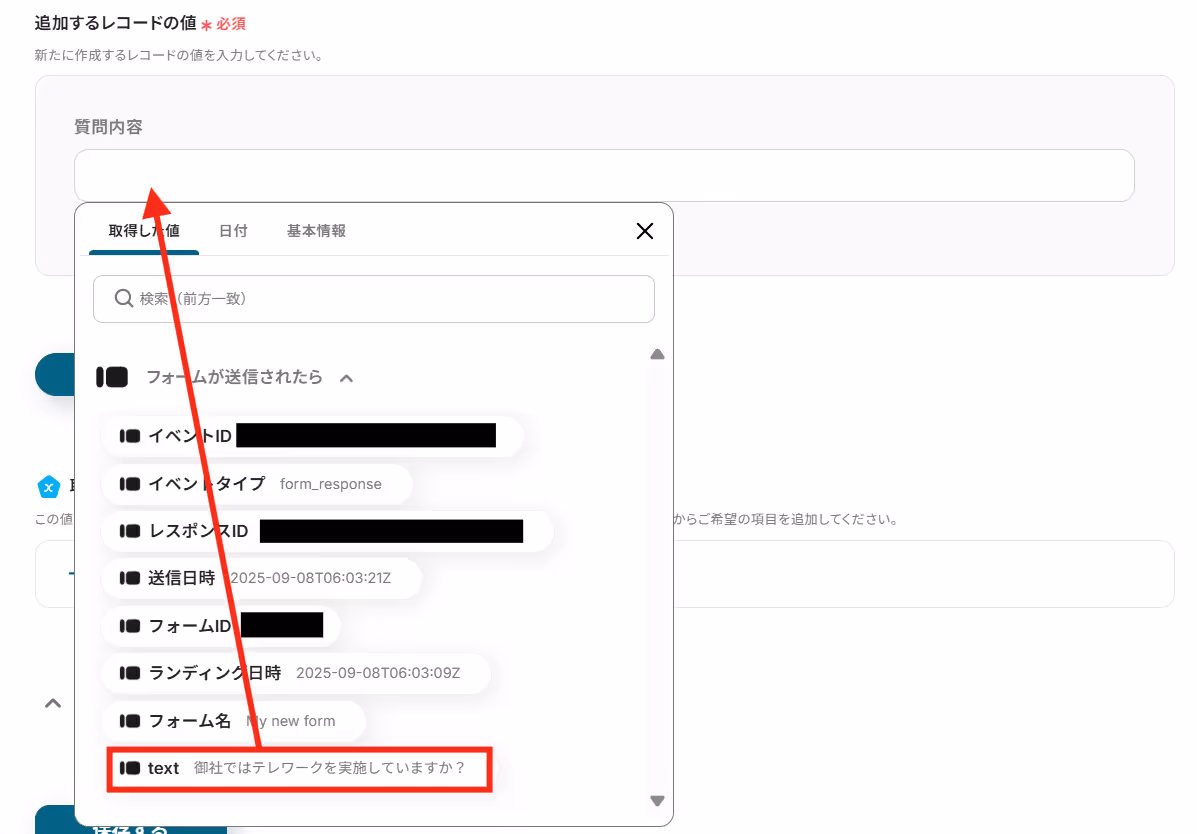1197x834 pixels.
Task: Collapse the フォームが送信されたら section
Action: click(x=347, y=378)
